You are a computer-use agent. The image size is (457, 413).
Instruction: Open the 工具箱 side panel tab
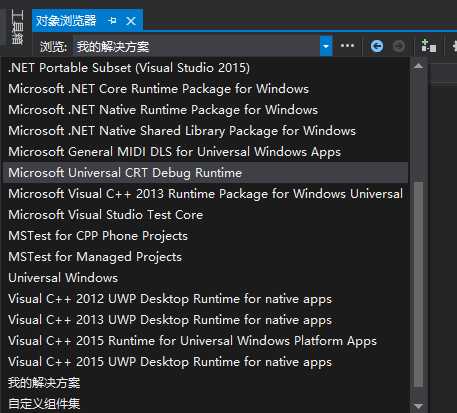tap(17, 27)
